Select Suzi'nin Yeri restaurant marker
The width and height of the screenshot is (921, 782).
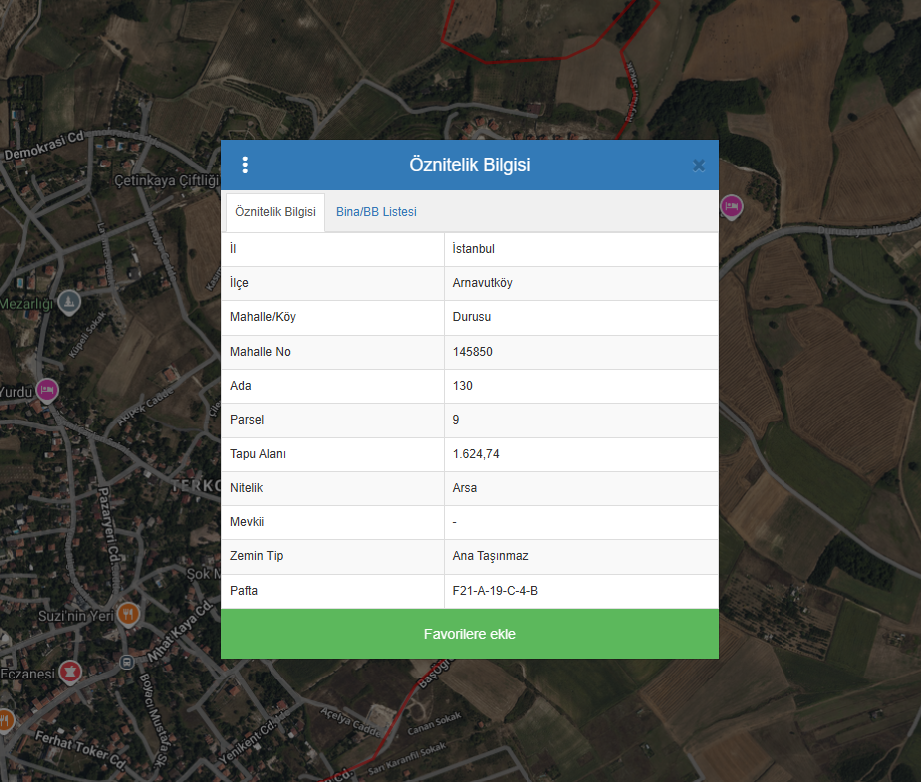[x=128, y=614]
